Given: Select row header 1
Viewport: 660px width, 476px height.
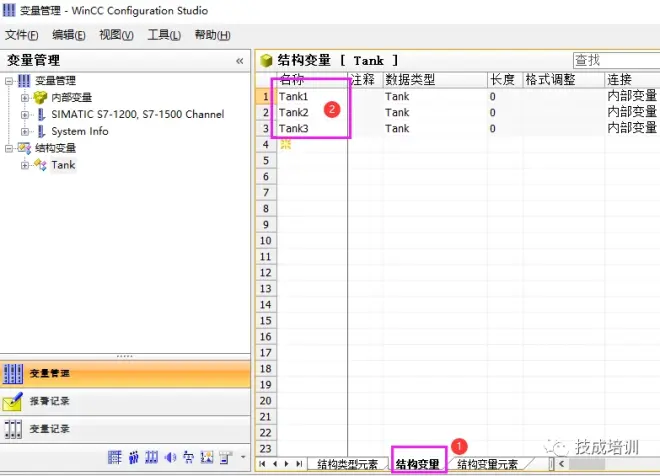Looking at the screenshot, I should pos(266,96).
